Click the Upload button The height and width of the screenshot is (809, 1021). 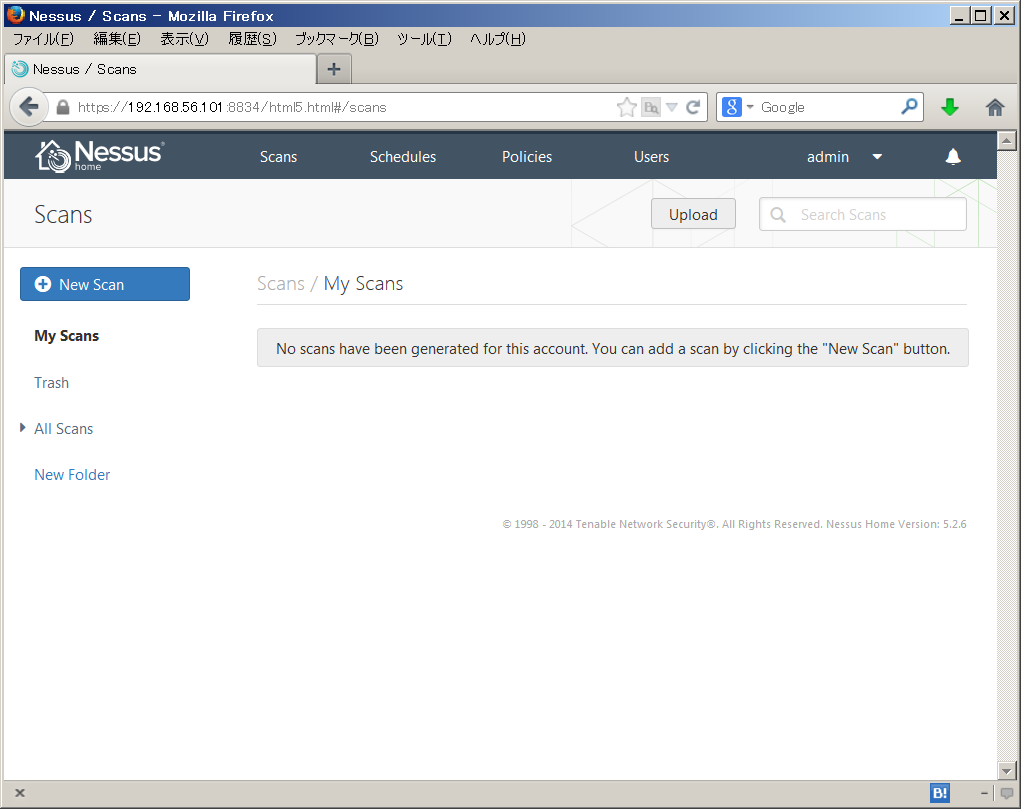(x=693, y=214)
